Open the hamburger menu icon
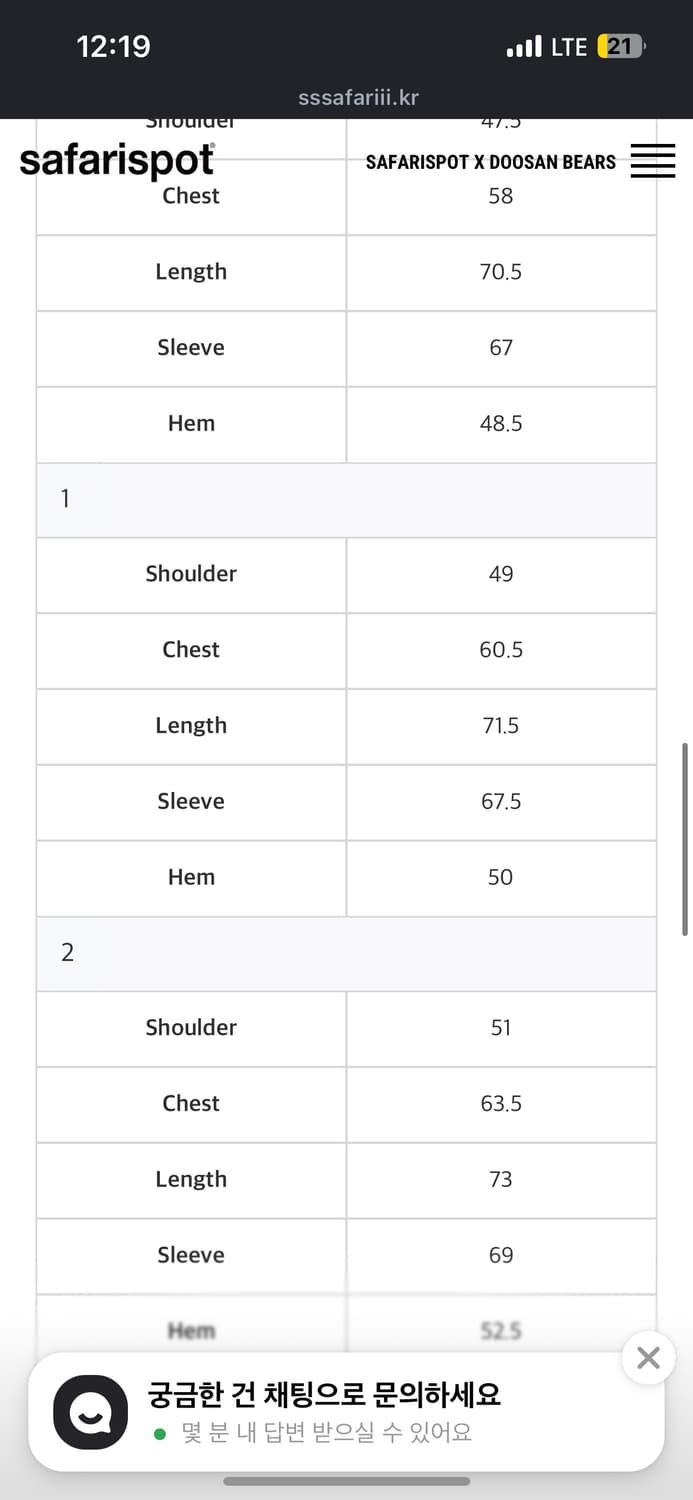Viewport: 693px width, 1500px height. 653,161
